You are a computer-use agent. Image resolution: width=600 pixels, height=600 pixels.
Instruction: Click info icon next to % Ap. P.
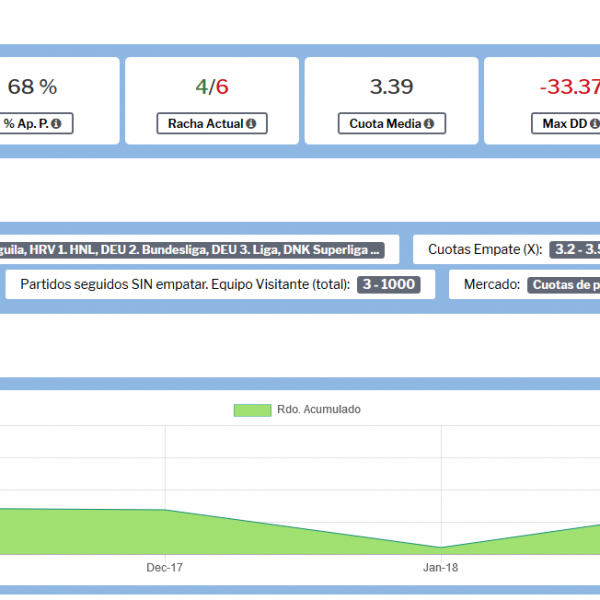coord(56,124)
